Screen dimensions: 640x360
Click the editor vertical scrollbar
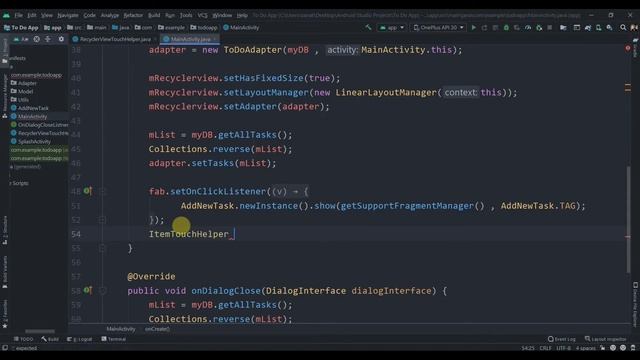pos(628,220)
